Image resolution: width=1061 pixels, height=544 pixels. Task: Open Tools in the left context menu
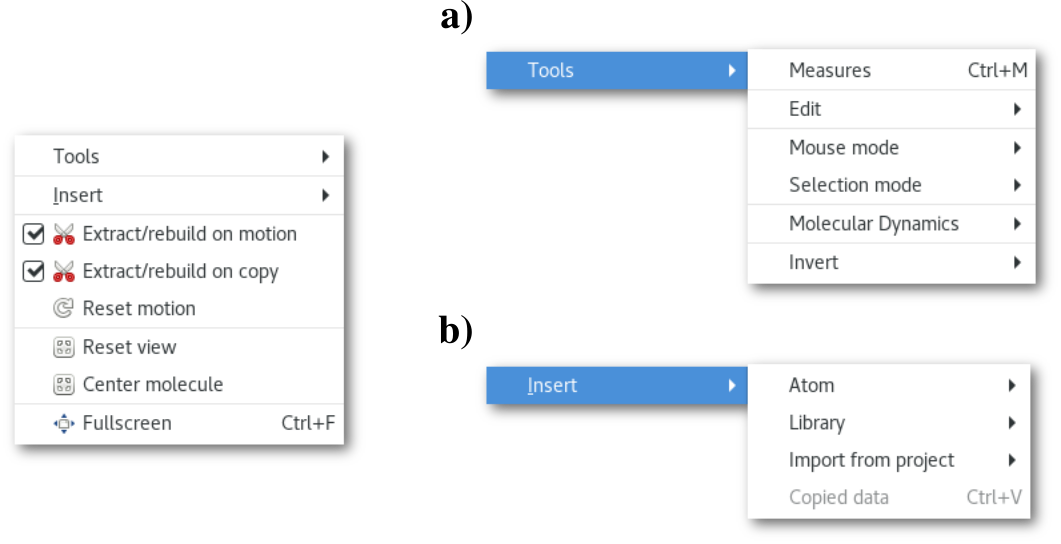coord(77,156)
